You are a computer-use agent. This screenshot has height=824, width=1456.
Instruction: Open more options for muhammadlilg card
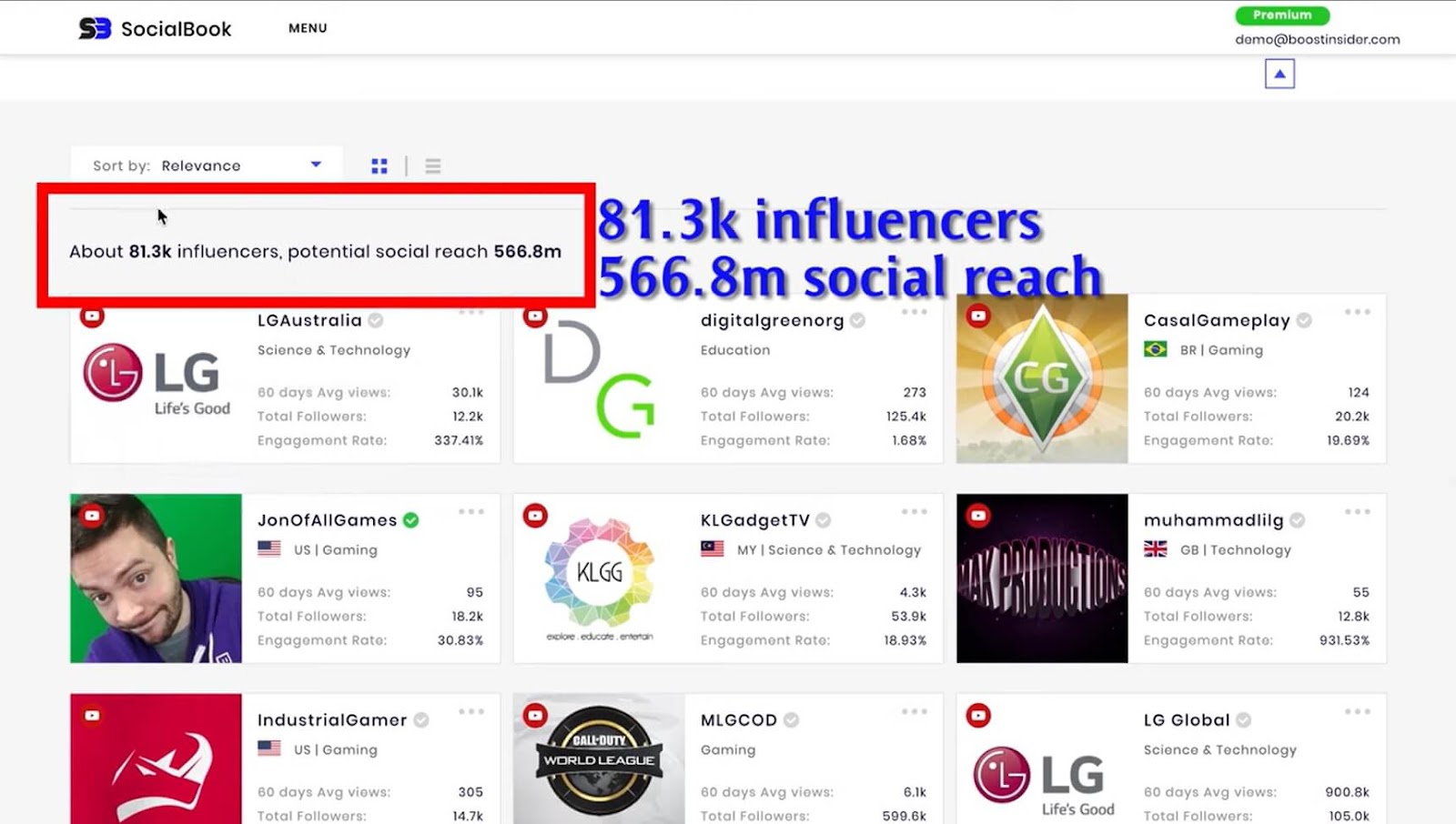click(1358, 512)
